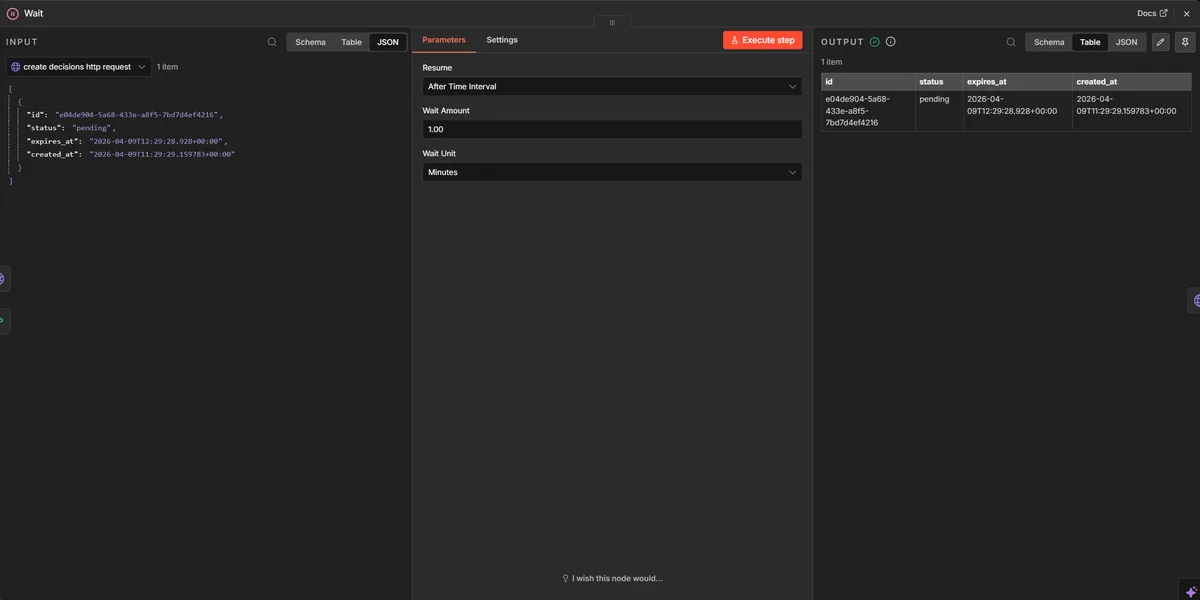The image size is (1200, 600).
Task: Click the magnifier icon in the OUTPUT panel
Action: (1009, 42)
